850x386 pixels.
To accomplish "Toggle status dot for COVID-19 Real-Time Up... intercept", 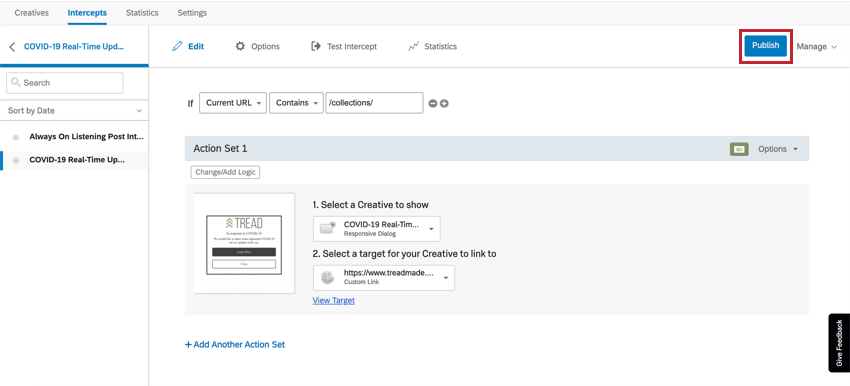I will [16, 160].
